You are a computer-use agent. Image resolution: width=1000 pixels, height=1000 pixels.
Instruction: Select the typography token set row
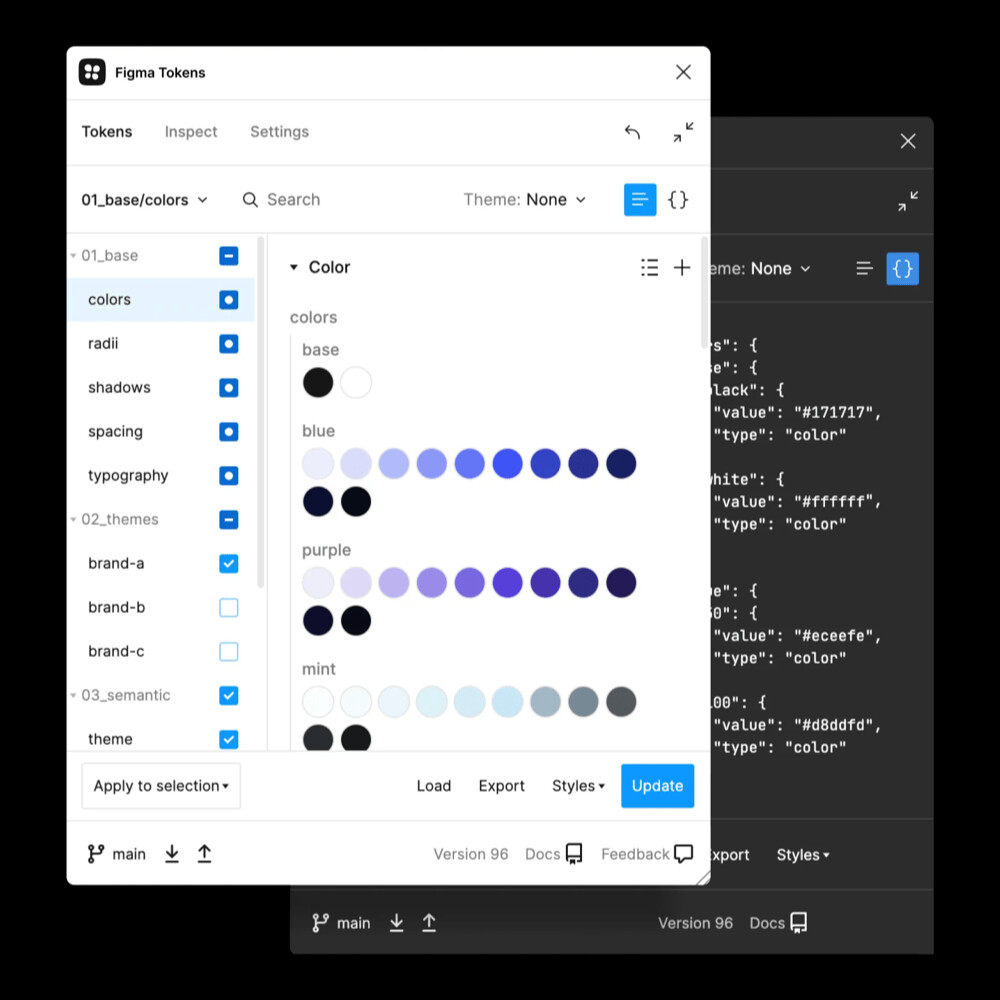click(161, 476)
